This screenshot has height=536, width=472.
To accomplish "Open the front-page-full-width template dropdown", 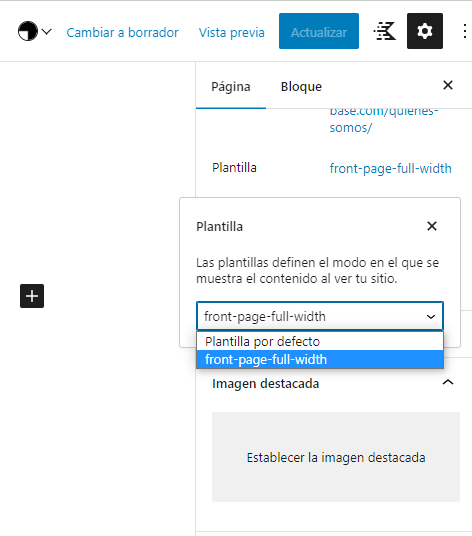I will tap(320, 316).
